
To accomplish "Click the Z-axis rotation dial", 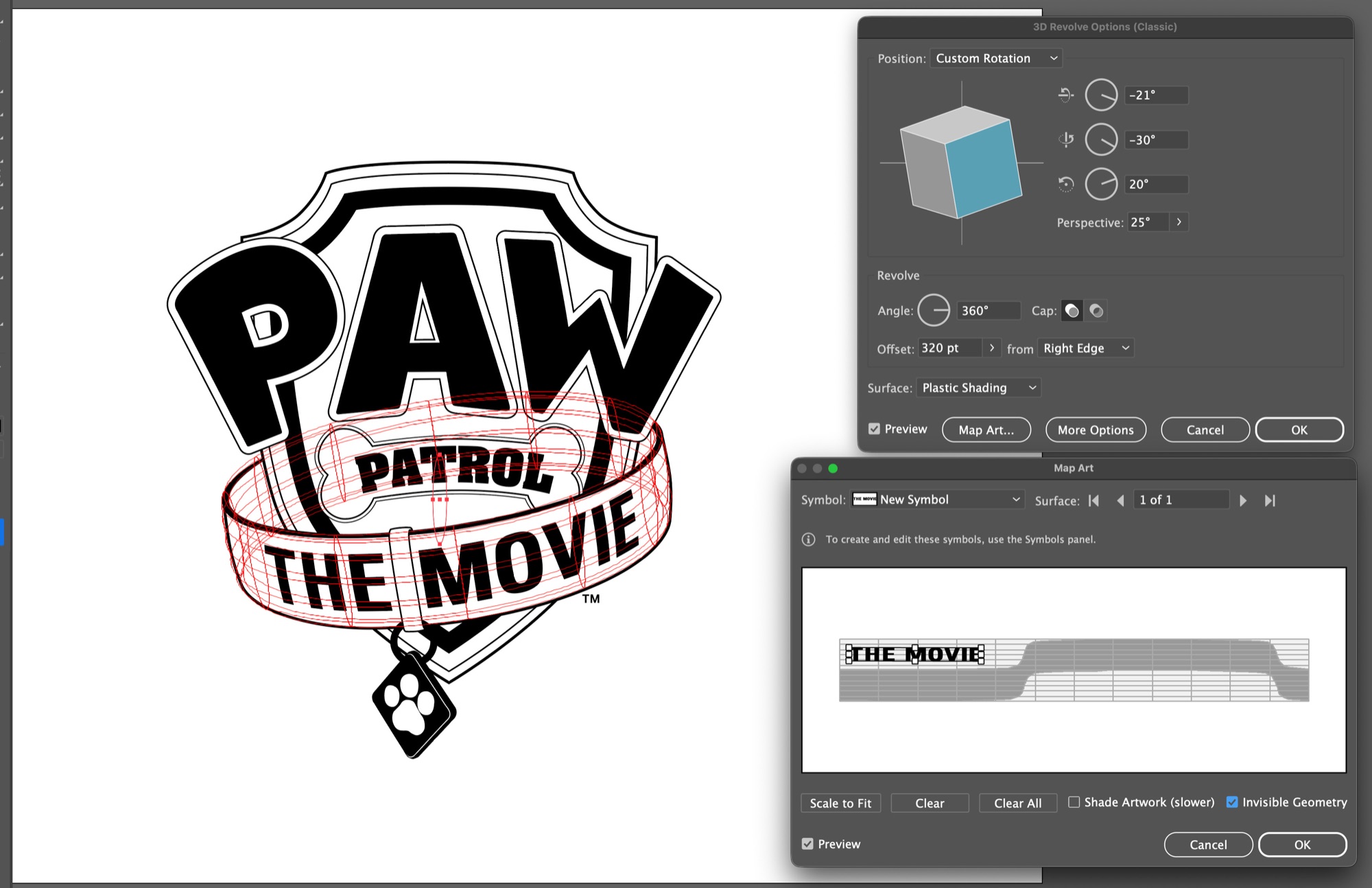I will coord(1101,184).
